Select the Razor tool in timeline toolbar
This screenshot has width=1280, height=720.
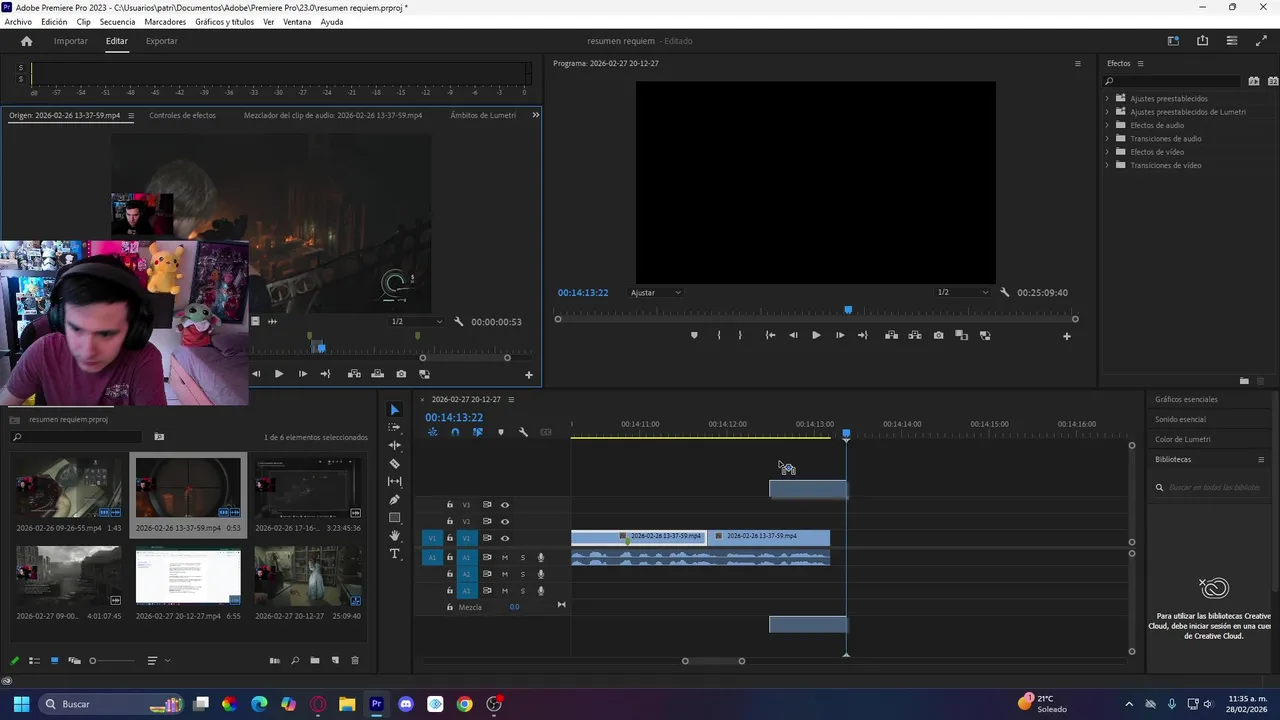394,464
